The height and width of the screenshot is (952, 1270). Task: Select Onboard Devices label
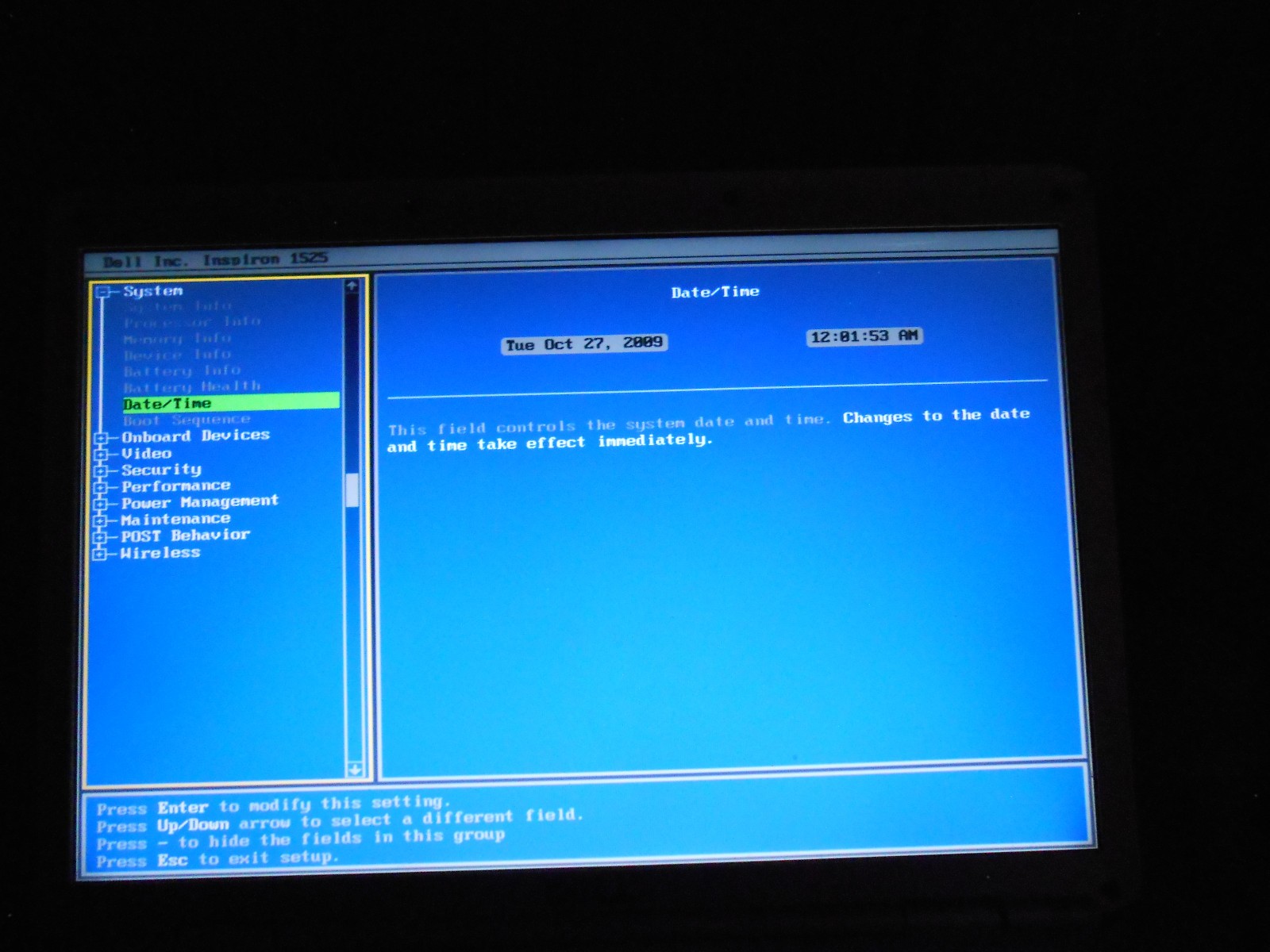point(195,436)
